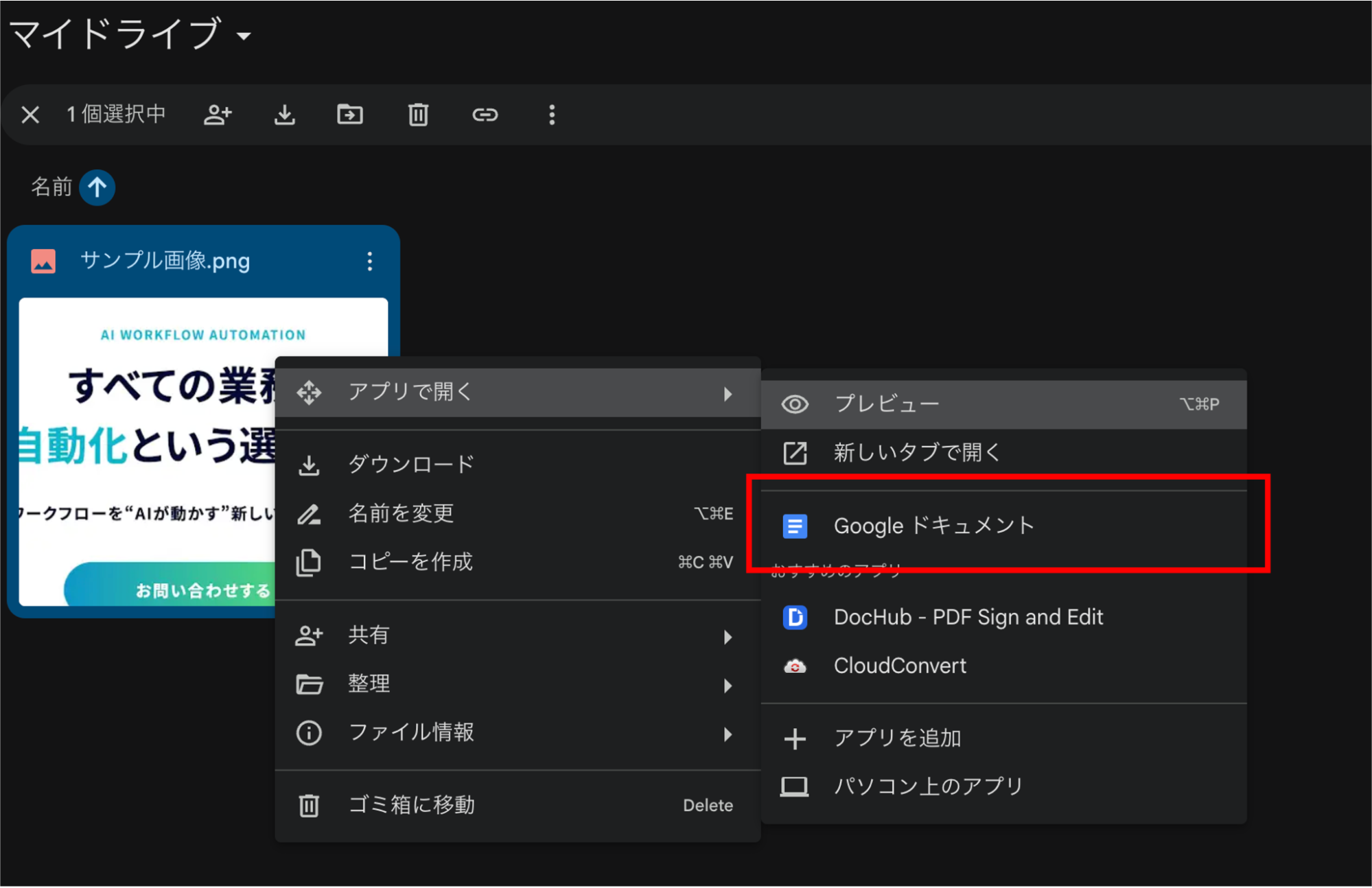Click the copy link icon

485,115
